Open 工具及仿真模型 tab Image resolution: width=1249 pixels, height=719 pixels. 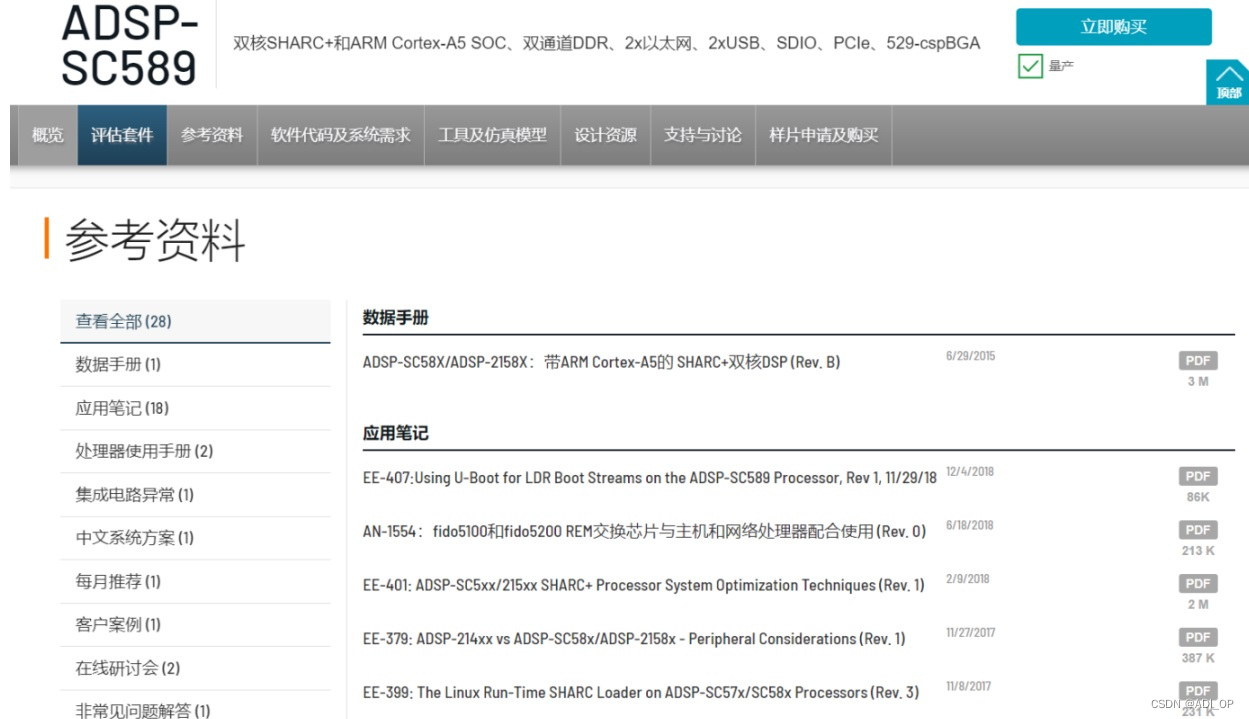pos(493,135)
